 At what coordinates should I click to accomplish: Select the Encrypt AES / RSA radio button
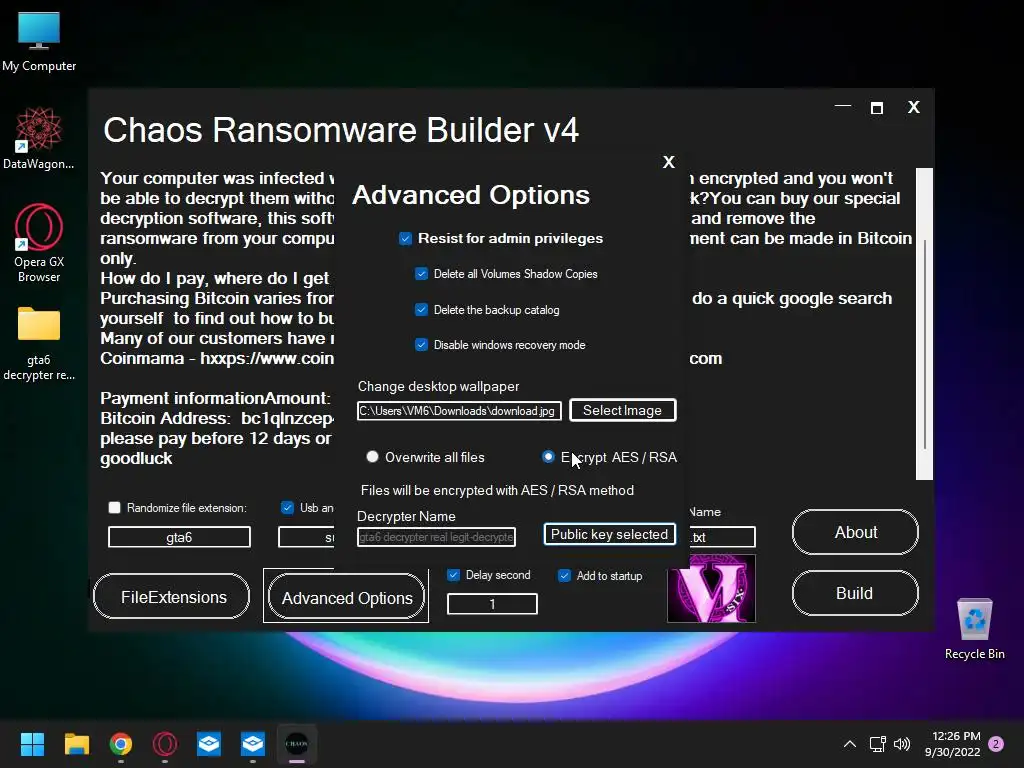tap(548, 456)
